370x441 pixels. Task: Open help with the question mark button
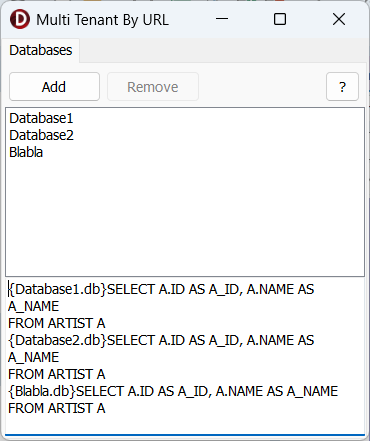click(342, 87)
